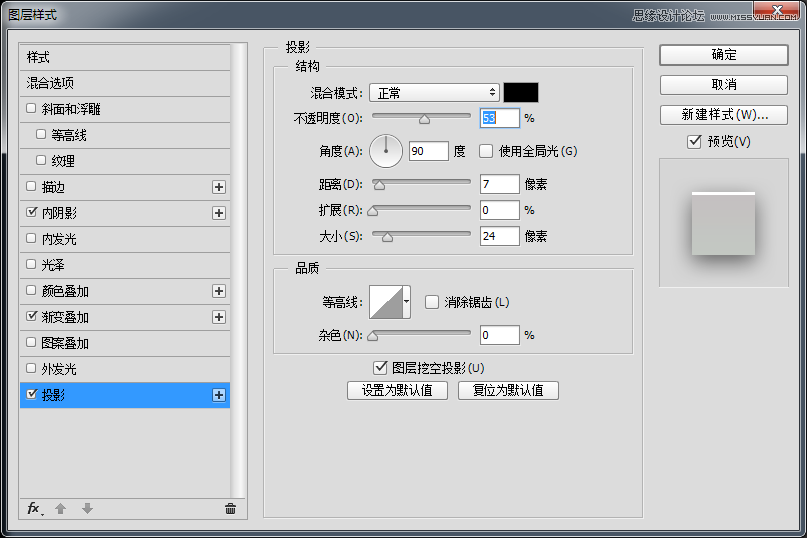Select the 光泽 effect row

tap(125, 265)
